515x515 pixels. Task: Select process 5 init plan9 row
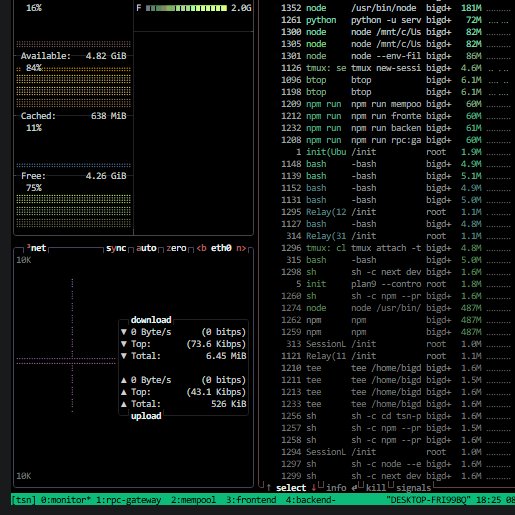[395, 284]
